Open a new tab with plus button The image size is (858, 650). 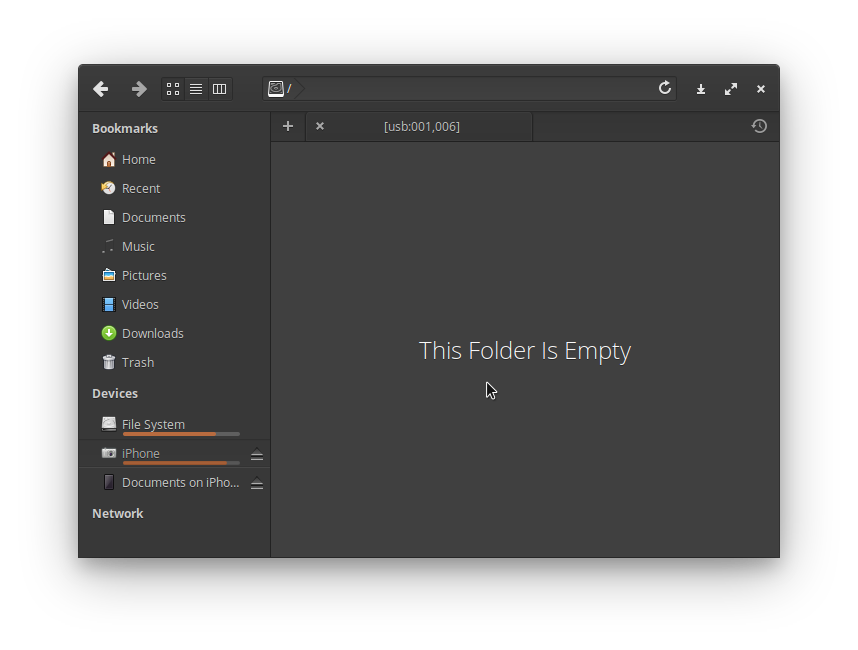[x=288, y=126]
